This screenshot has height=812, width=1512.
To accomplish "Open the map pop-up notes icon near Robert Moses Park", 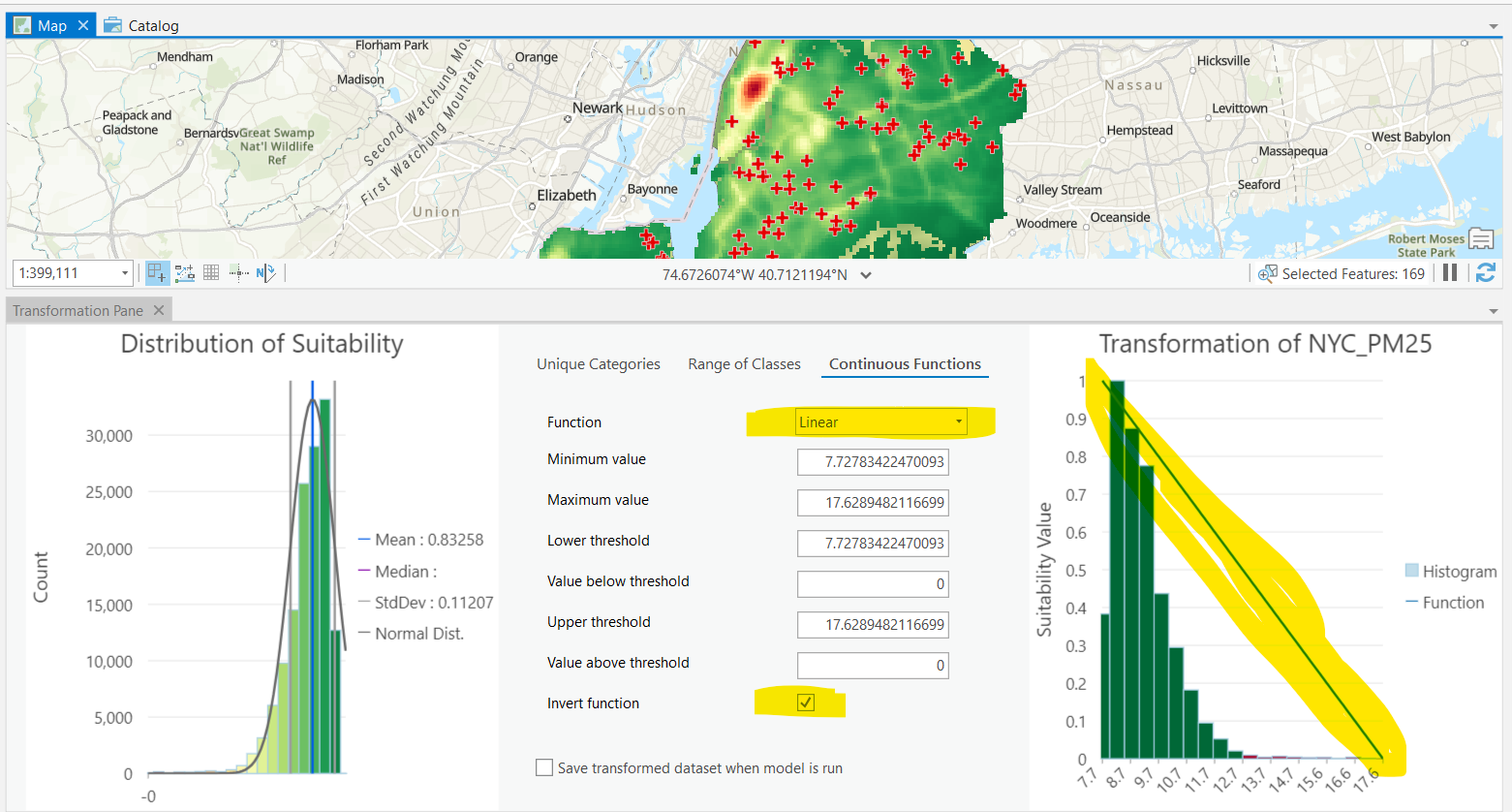I will (x=1480, y=238).
